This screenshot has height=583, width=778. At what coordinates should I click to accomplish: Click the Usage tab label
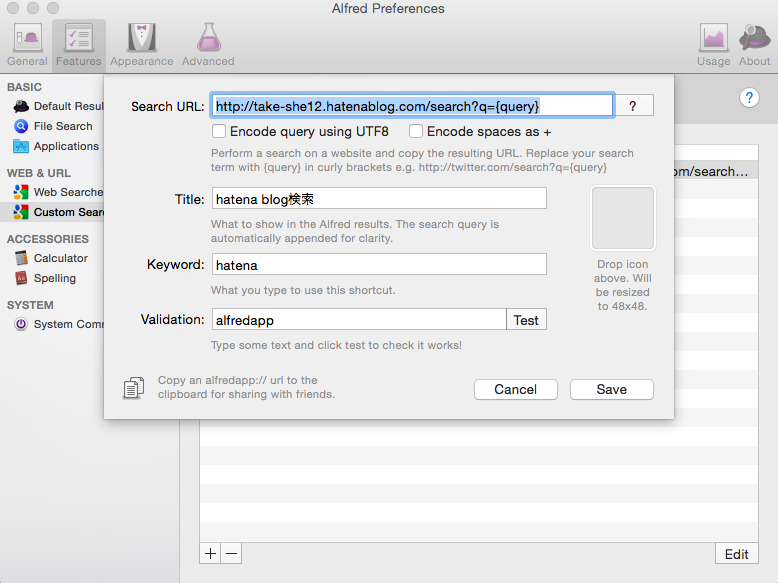(713, 61)
